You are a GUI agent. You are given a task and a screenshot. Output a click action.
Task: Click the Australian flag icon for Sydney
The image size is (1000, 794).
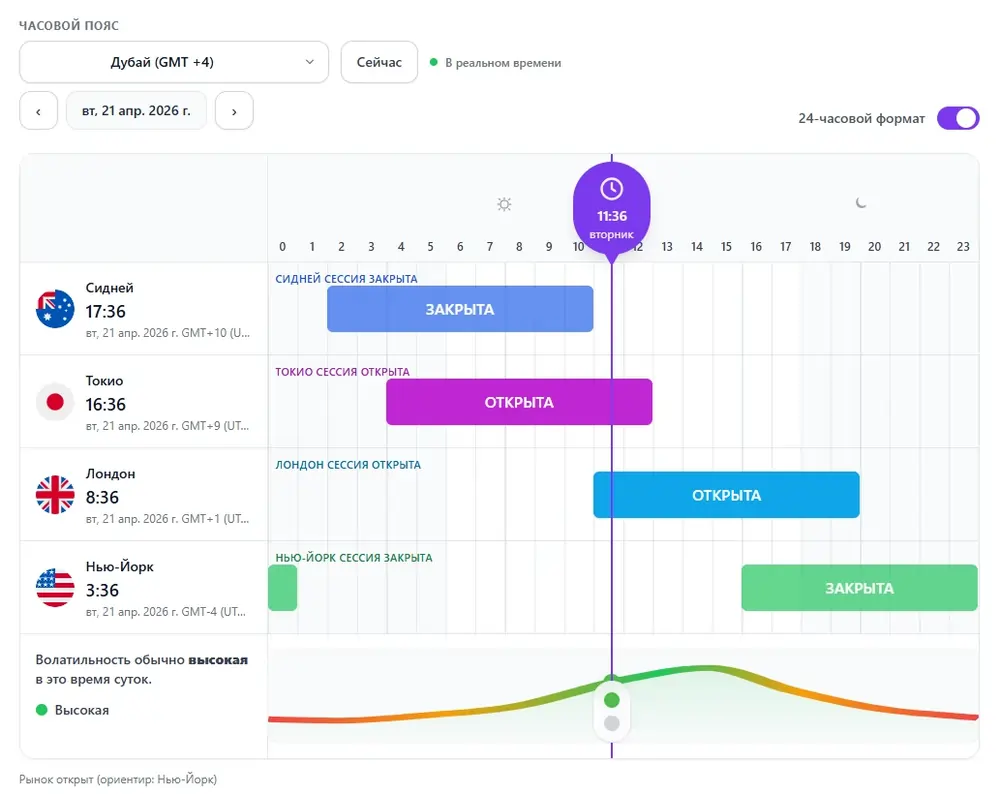pyautogui.click(x=55, y=309)
